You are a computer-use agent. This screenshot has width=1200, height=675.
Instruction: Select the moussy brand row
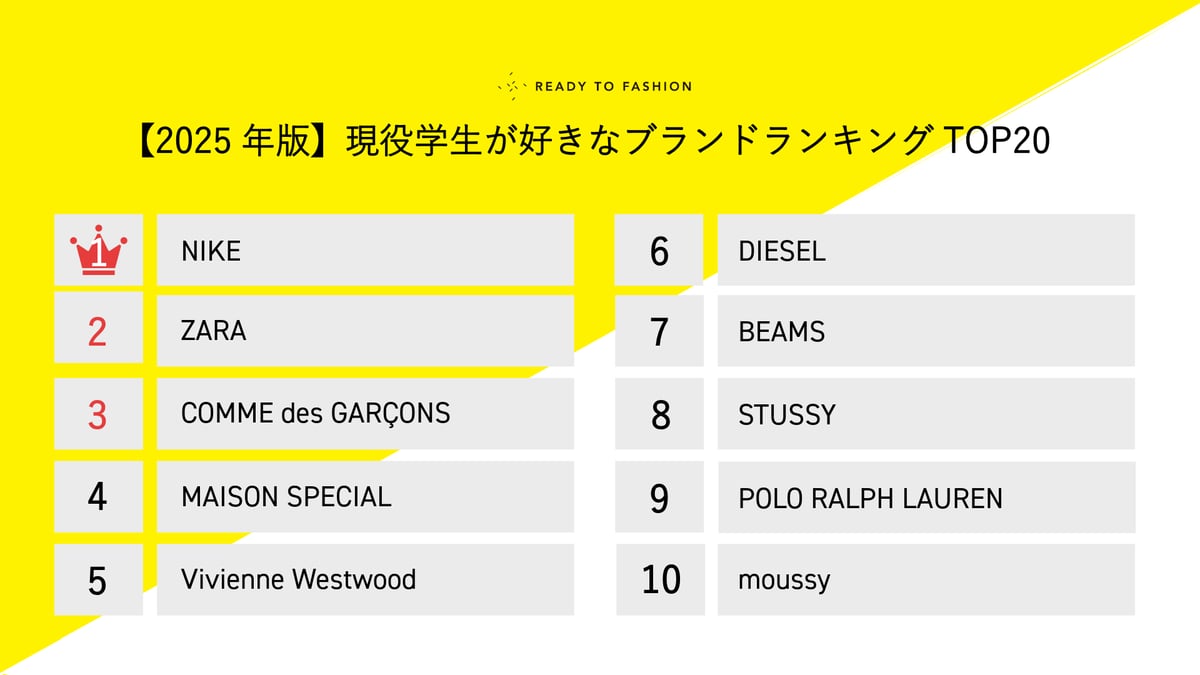(x=925, y=579)
